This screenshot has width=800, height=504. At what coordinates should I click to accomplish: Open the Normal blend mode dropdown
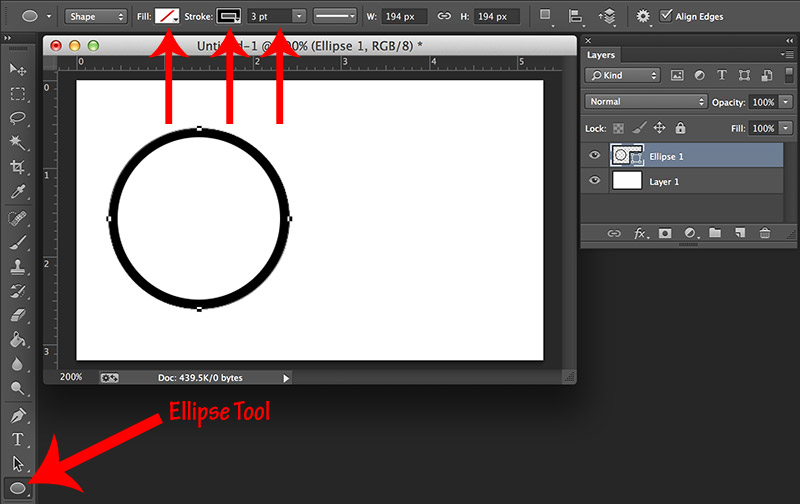point(646,102)
